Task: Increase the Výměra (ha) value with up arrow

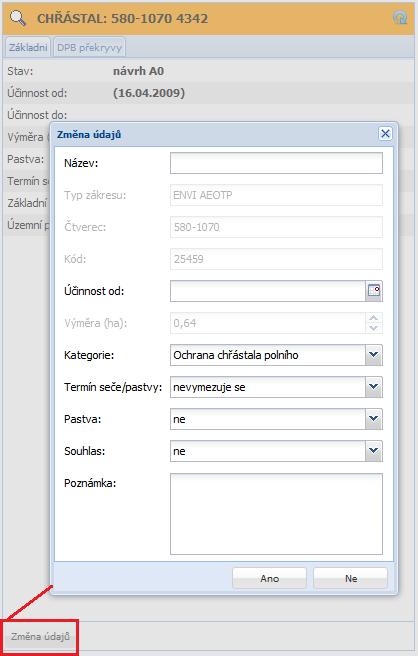Action: pyautogui.click(x=374, y=318)
